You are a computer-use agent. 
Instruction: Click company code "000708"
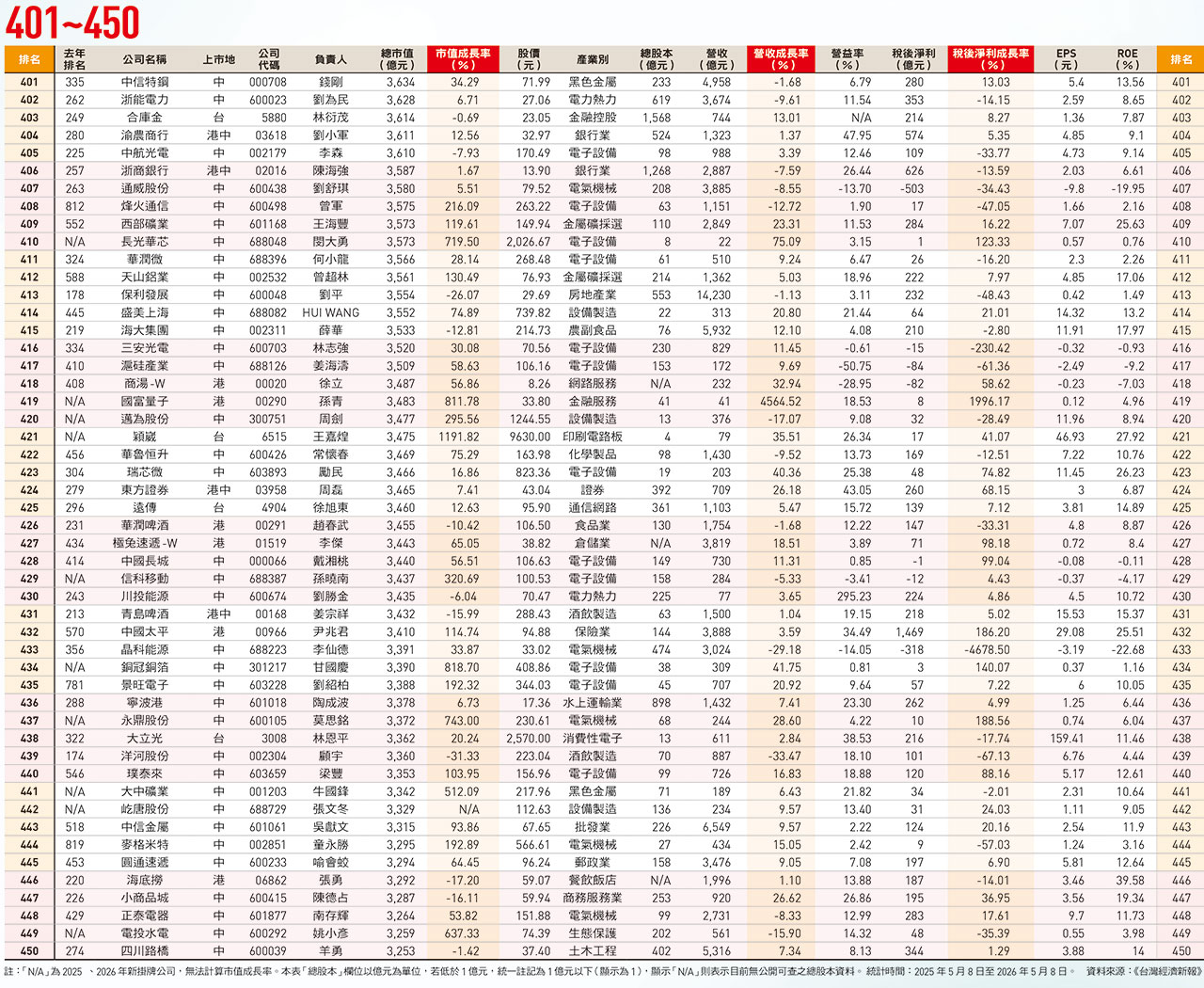click(x=268, y=82)
